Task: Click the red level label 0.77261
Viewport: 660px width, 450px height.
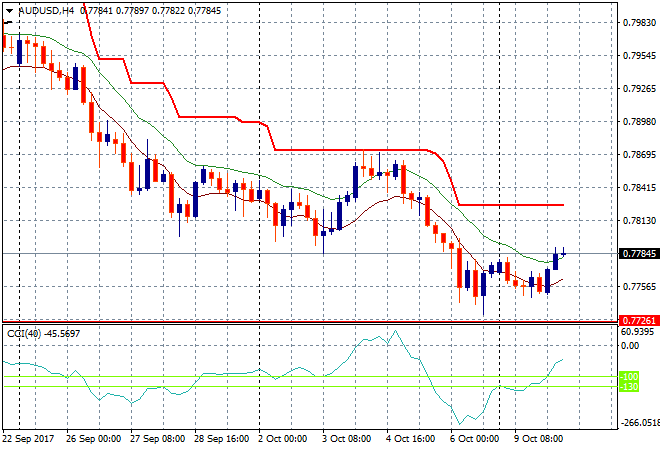Action: [639, 320]
